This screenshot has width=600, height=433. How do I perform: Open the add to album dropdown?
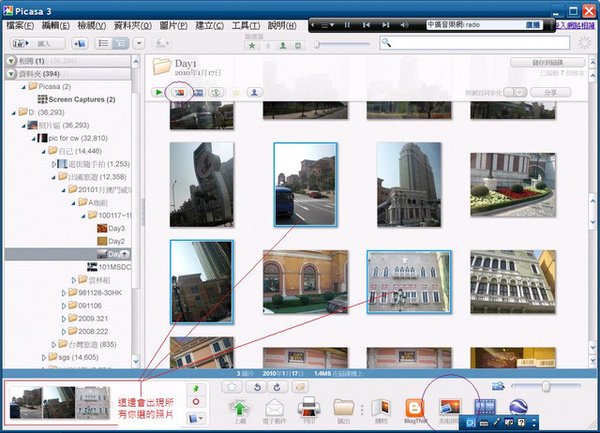(x=196, y=418)
